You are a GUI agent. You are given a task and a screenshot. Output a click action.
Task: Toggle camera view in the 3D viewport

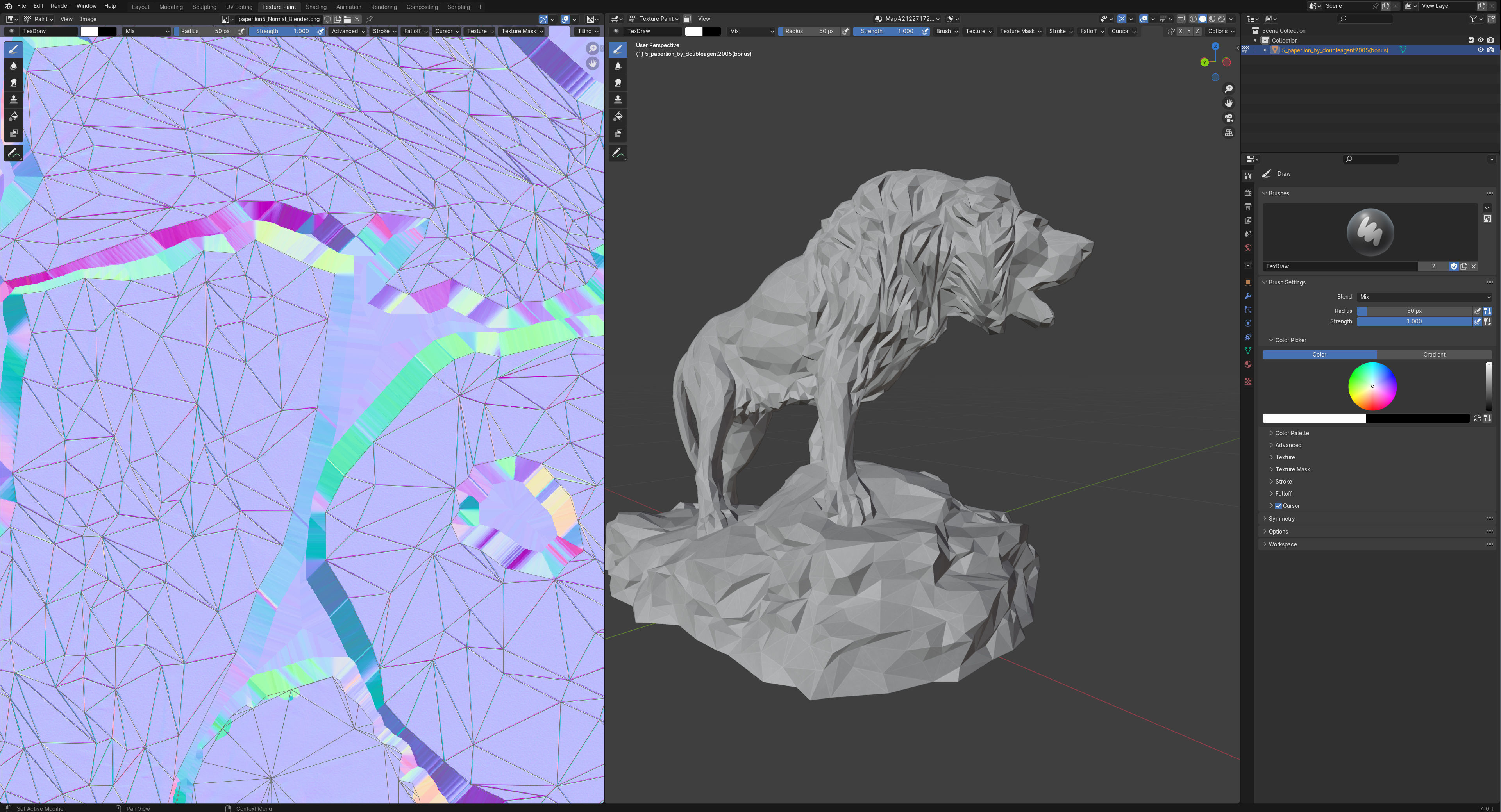pos(1228,118)
